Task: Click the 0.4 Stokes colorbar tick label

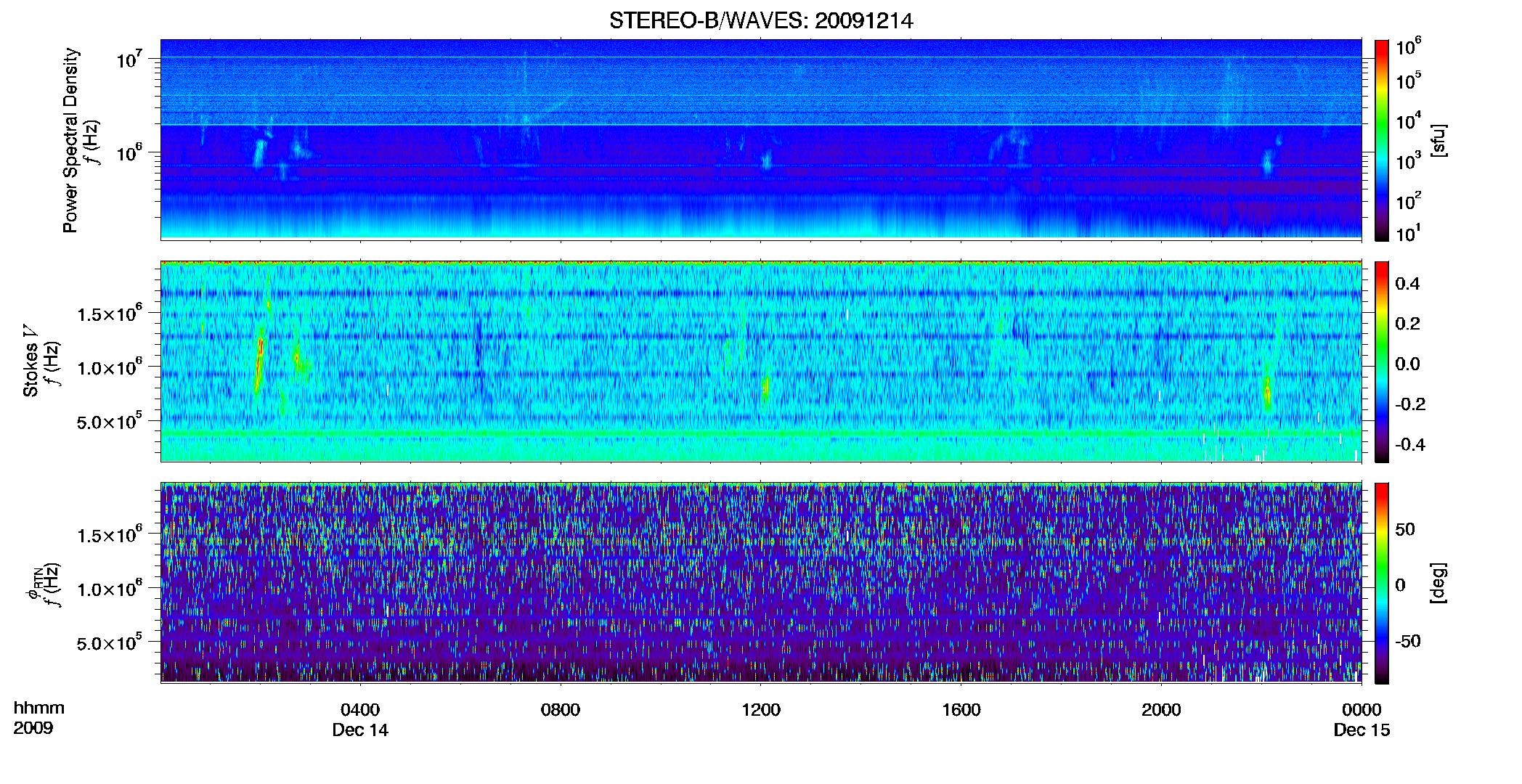Action: [1408, 284]
